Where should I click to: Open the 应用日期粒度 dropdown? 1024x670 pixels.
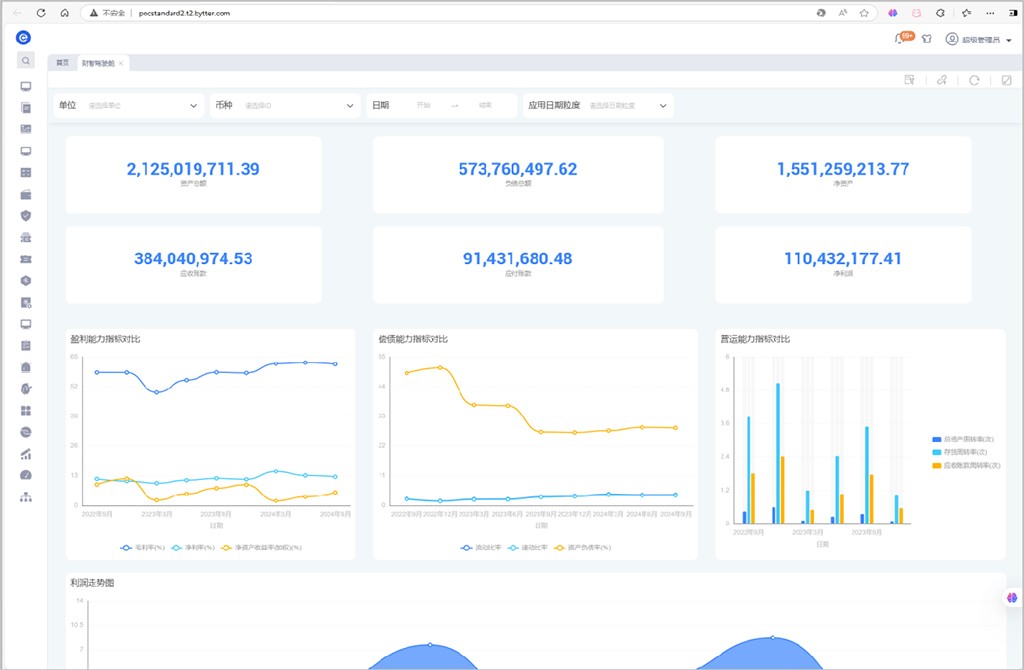[598, 105]
